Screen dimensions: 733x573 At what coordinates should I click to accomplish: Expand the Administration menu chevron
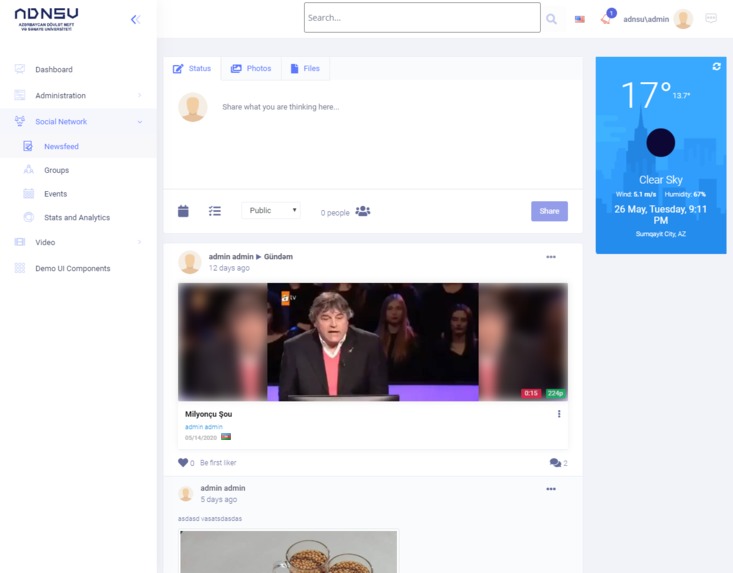pyautogui.click(x=139, y=95)
